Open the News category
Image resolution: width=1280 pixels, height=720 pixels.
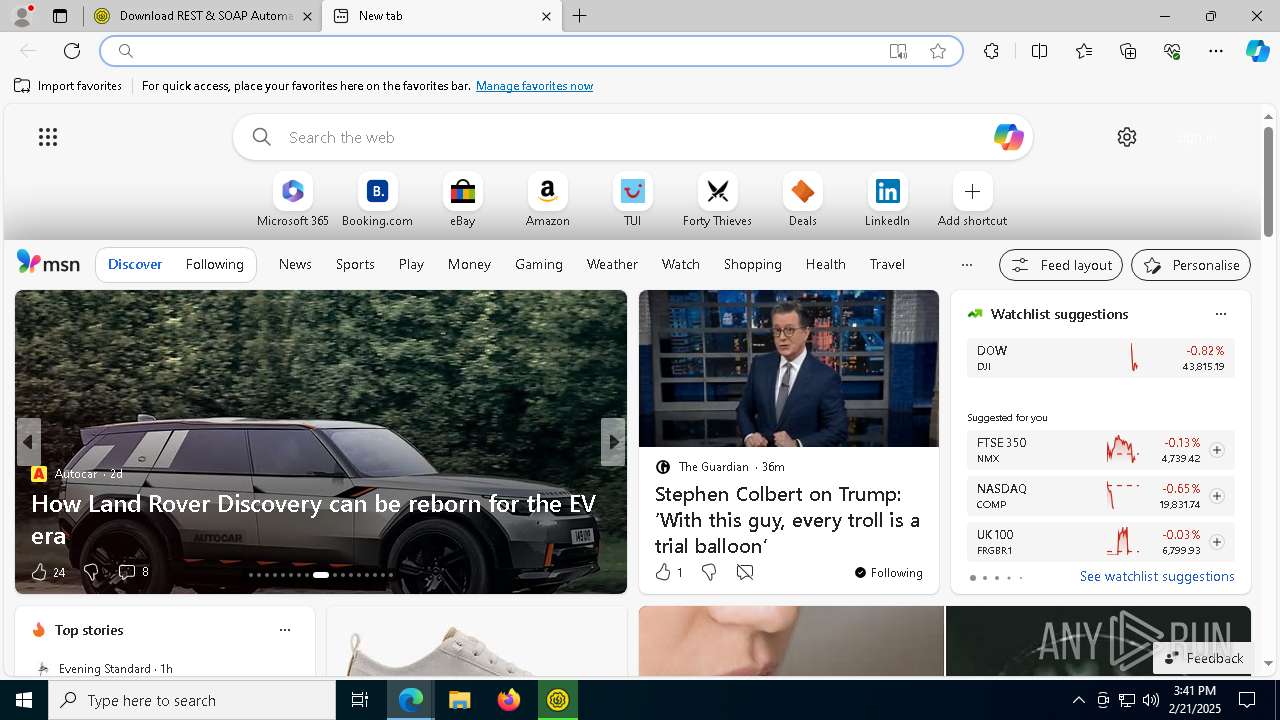(x=295, y=264)
